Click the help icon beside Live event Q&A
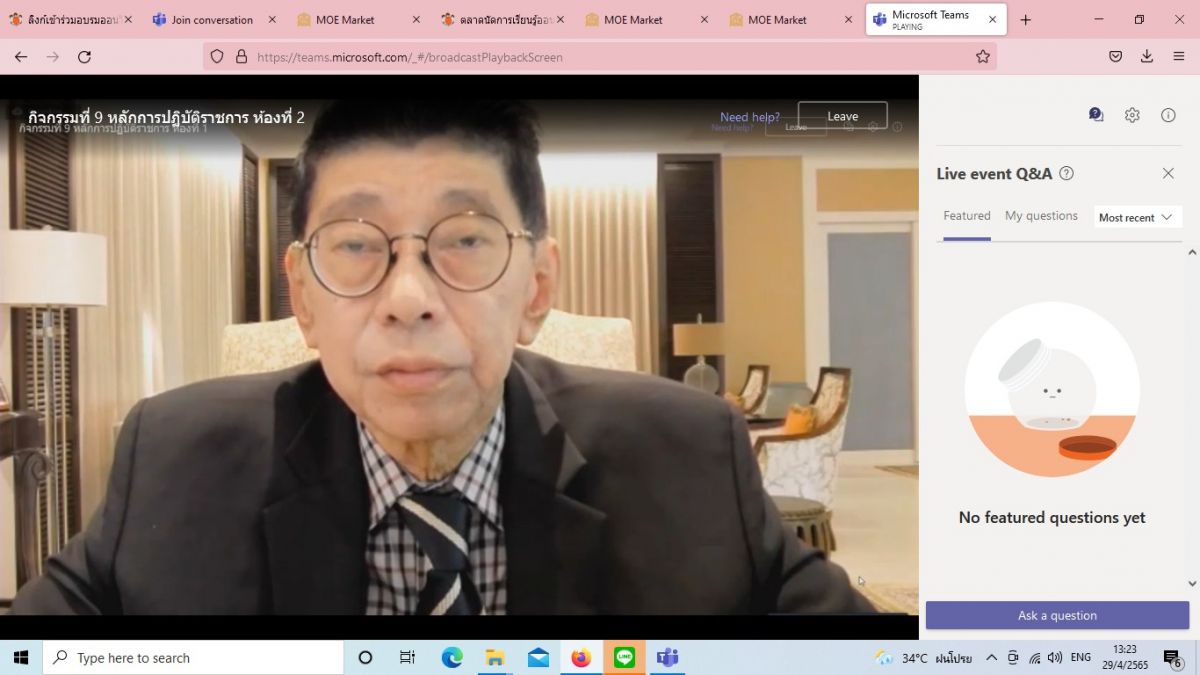1200x675 pixels. pos(1066,173)
